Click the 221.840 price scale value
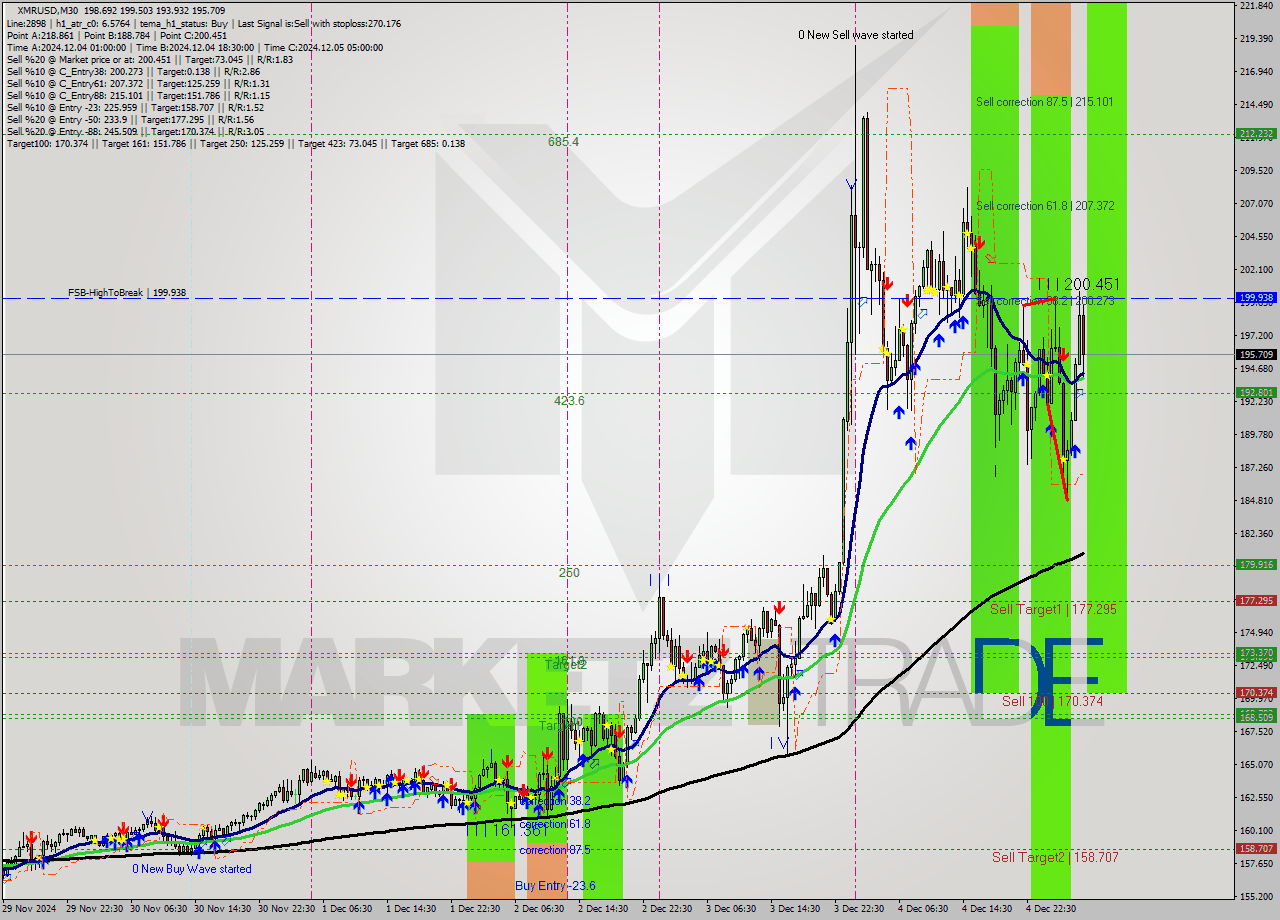The image size is (1280, 920). coord(1256,6)
